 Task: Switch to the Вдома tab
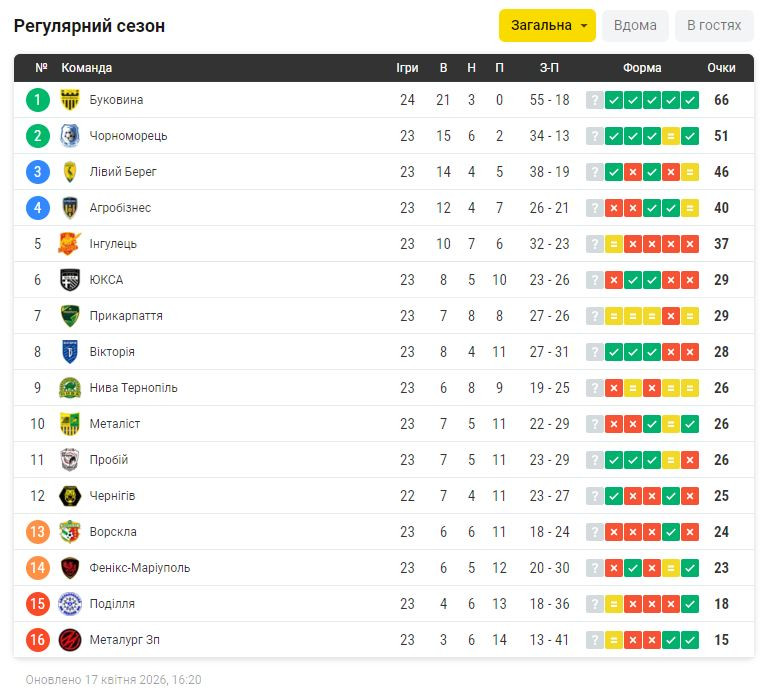tap(635, 26)
